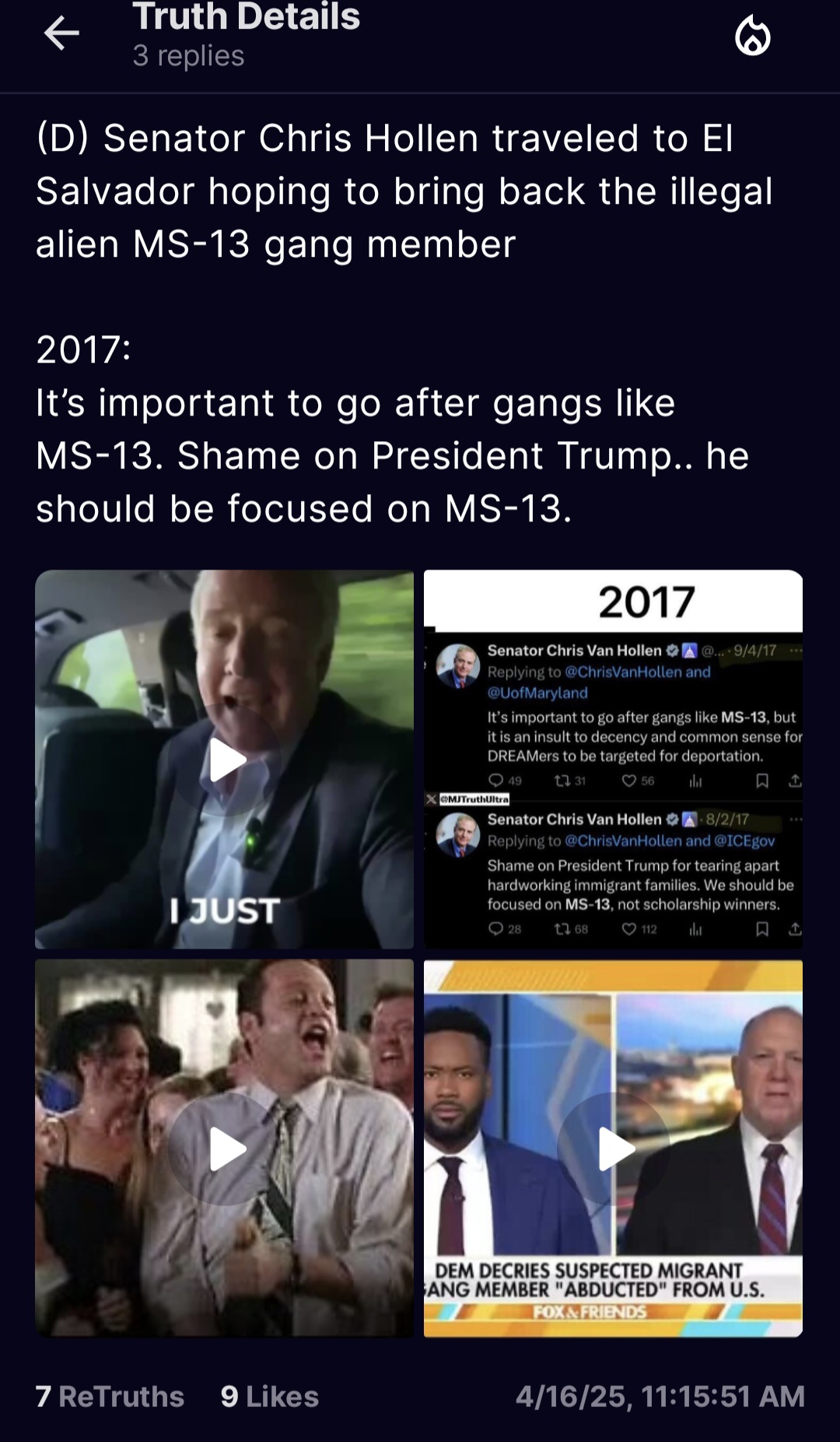The height and width of the screenshot is (1442, 840).
Task: Play the Fox & Friends video clip
Action: 614,1149
